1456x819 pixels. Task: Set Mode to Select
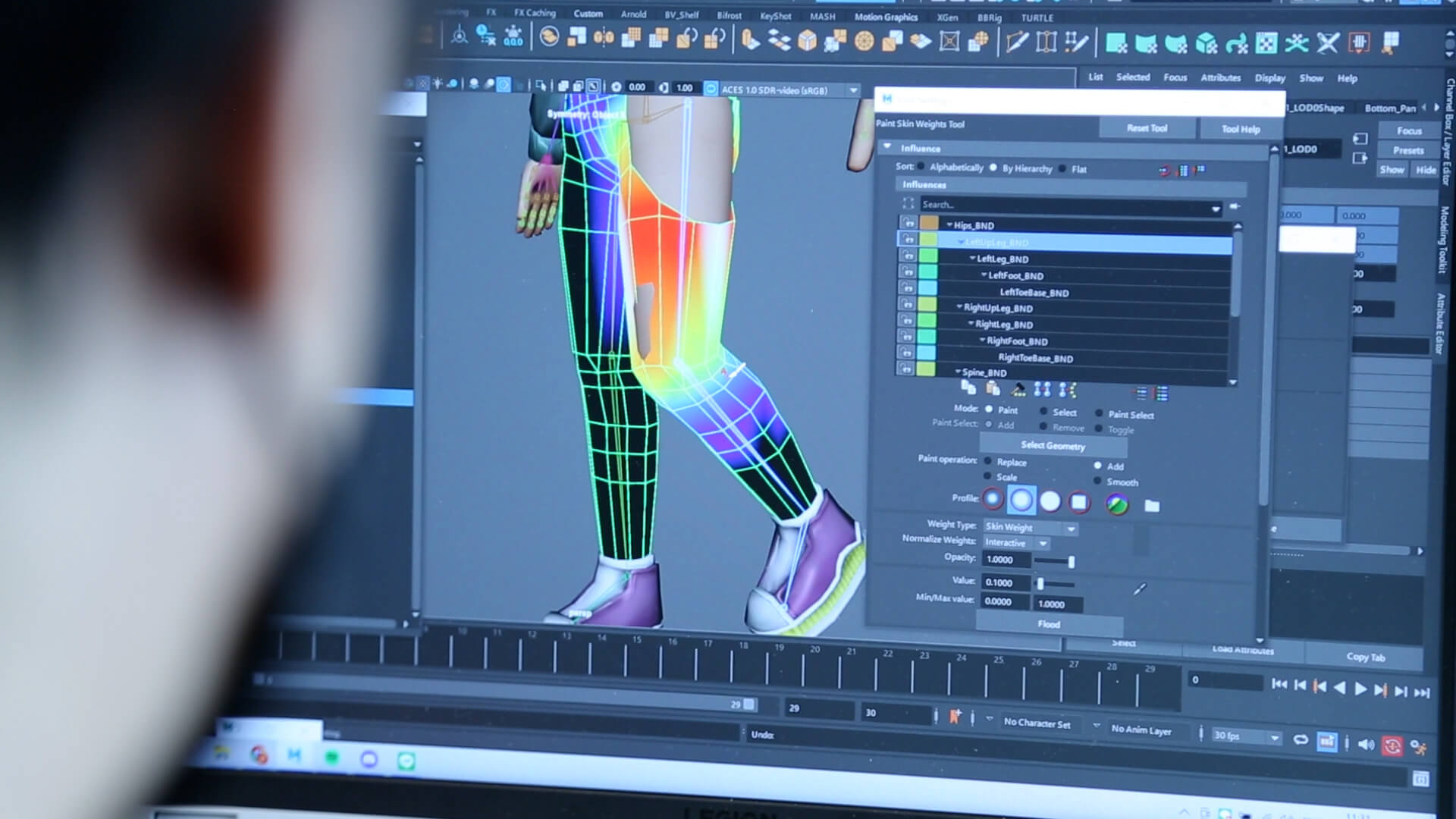(x=1043, y=411)
